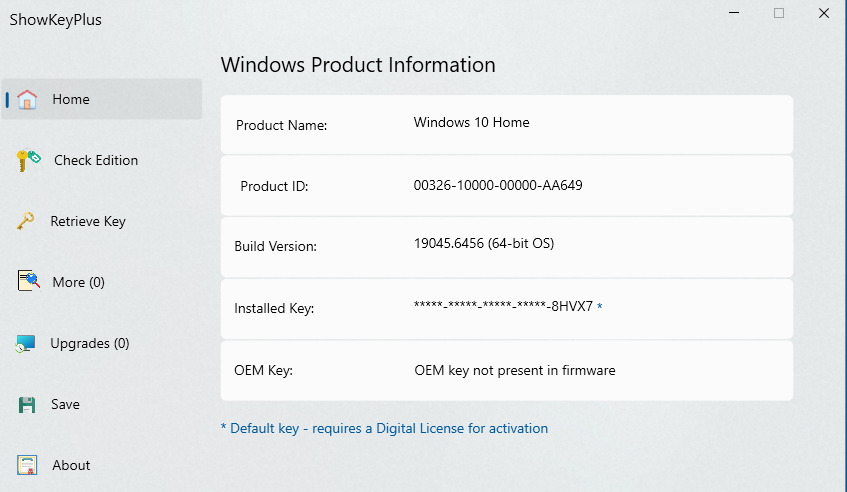This screenshot has width=847, height=492.
Task: Click the Retrieve Key golden key icon
Action: (25, 221)
